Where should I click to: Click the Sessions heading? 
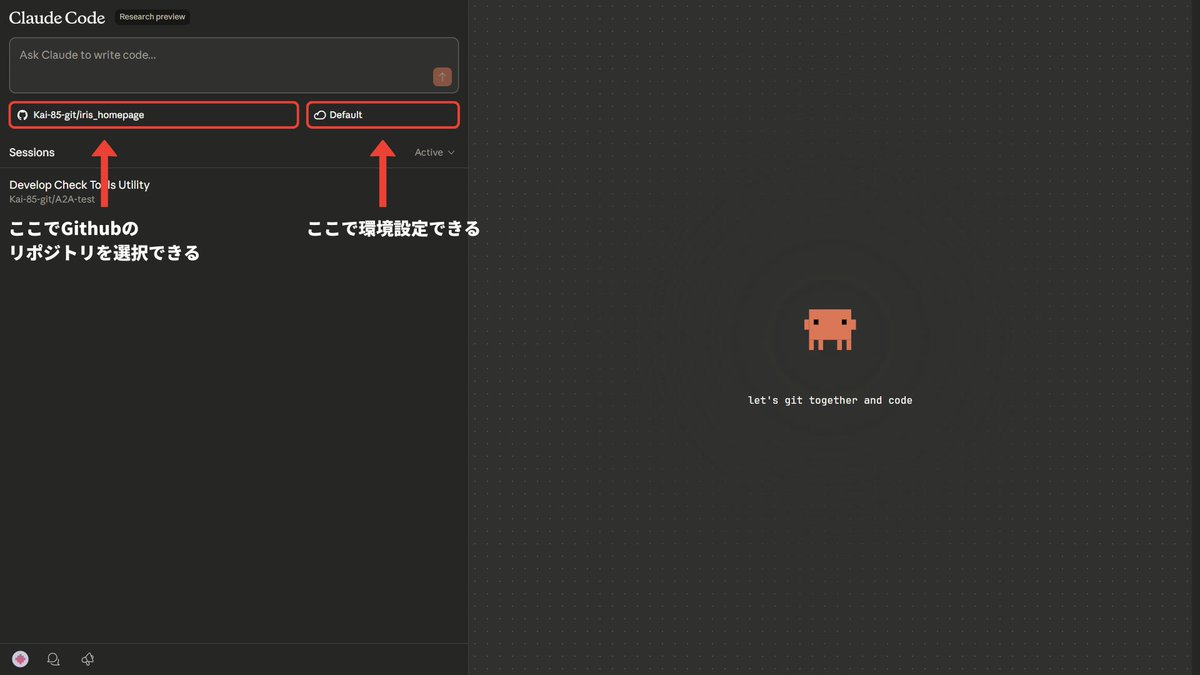pyautogui.click(x=32, y=152)
